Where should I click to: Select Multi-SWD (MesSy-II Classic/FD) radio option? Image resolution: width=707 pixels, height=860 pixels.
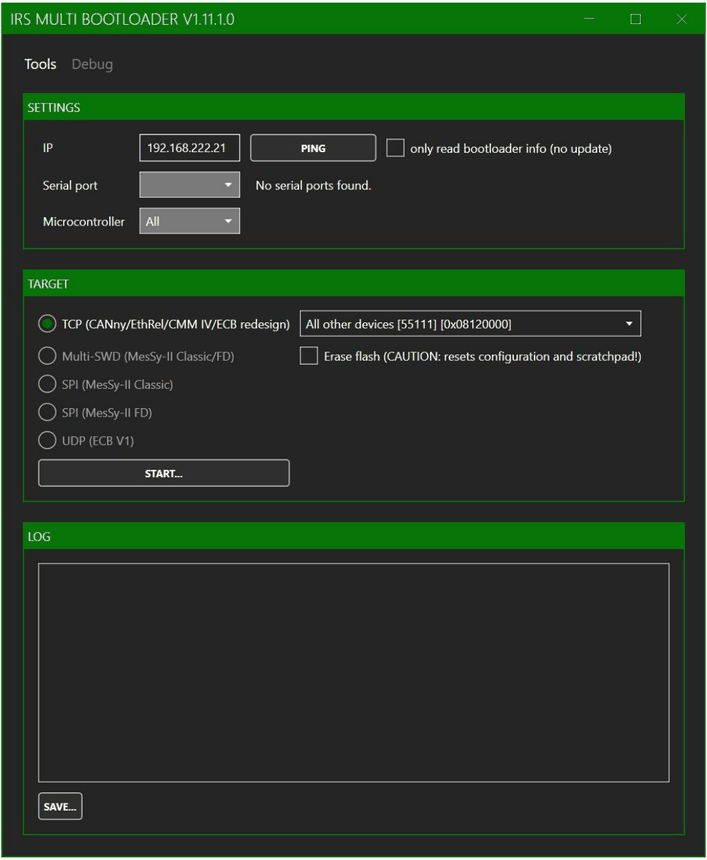[x=47, y=356]
